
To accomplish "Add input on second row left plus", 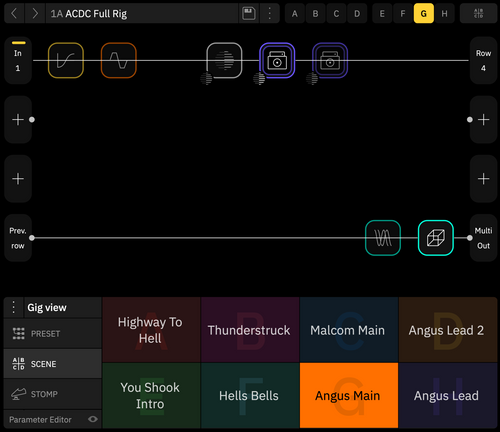I will 18,120.
